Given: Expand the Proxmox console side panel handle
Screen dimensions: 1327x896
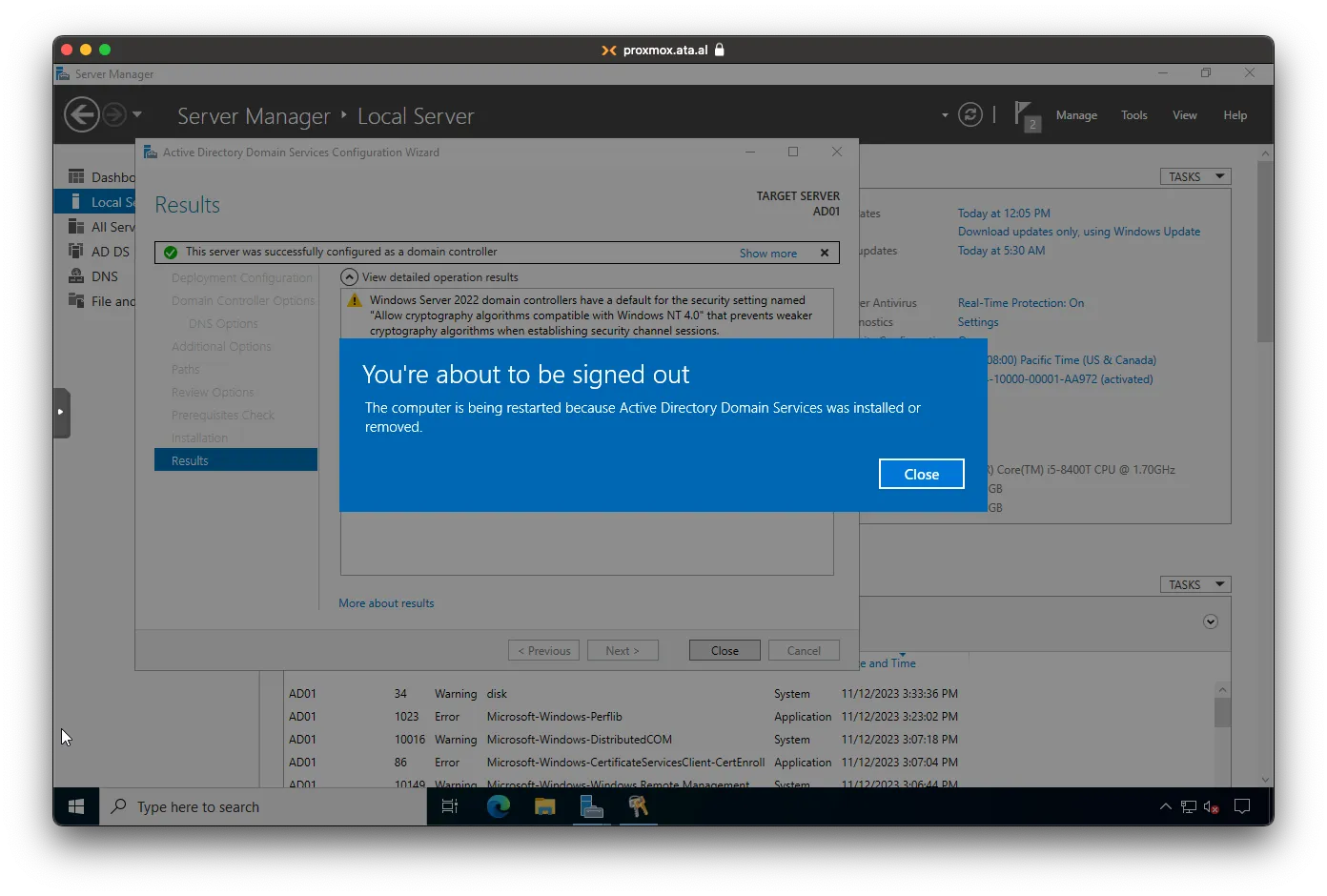Looking at the screenshot, I should [61, 412].
